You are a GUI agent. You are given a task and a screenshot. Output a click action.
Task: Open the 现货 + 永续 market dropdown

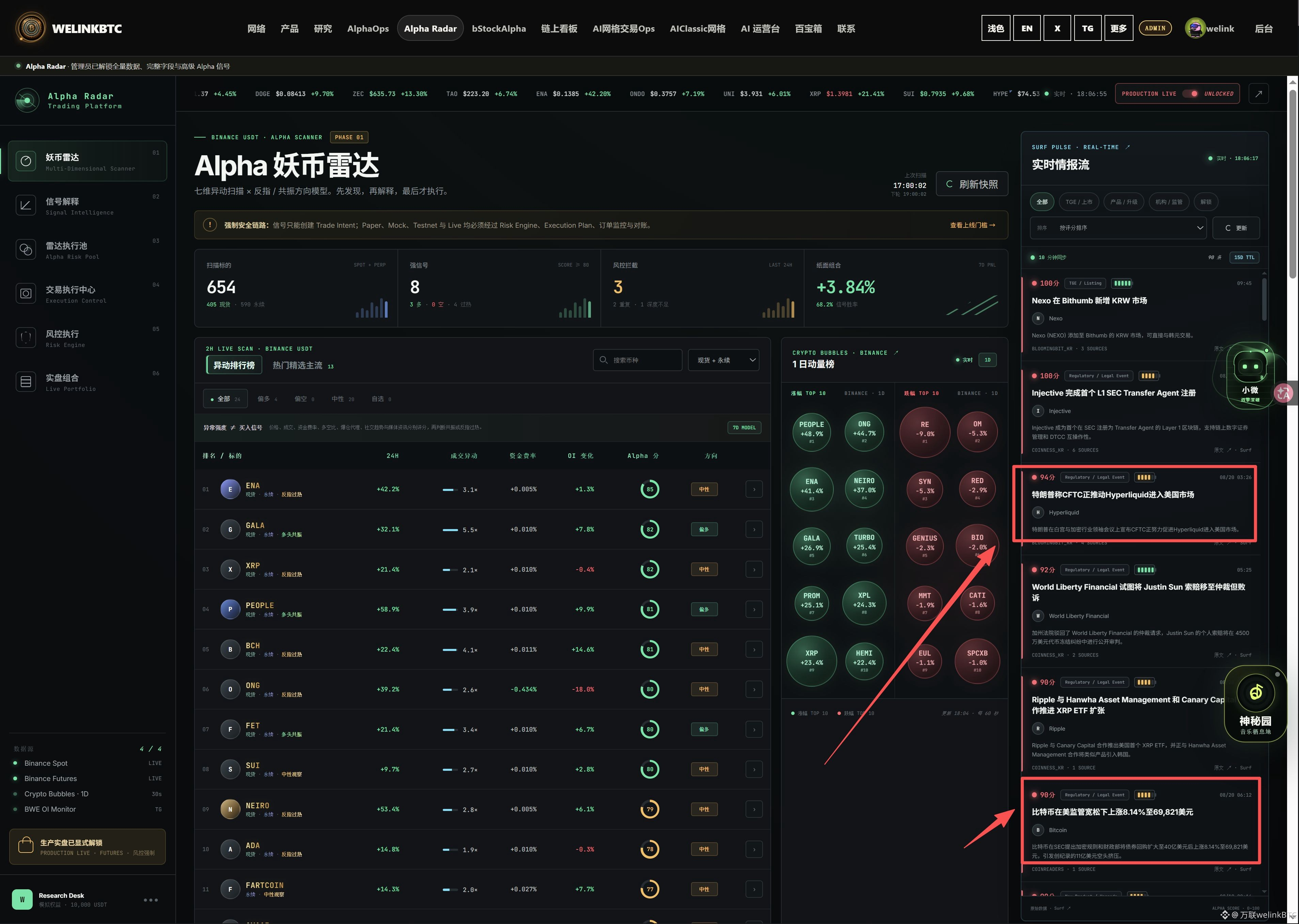point(723,360)
